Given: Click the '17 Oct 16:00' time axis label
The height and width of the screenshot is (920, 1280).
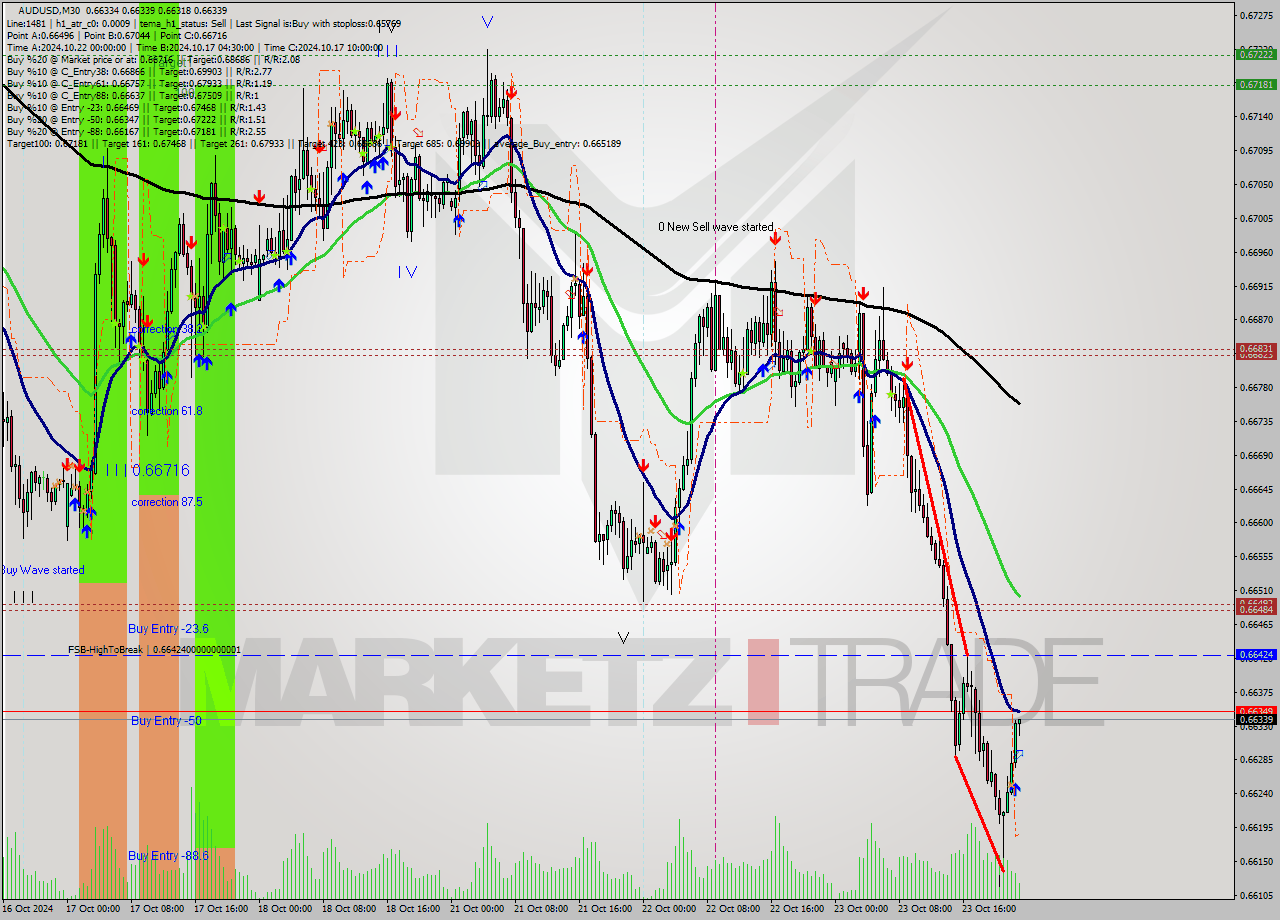Looking at the screenshot, I should tap(220, 909).
